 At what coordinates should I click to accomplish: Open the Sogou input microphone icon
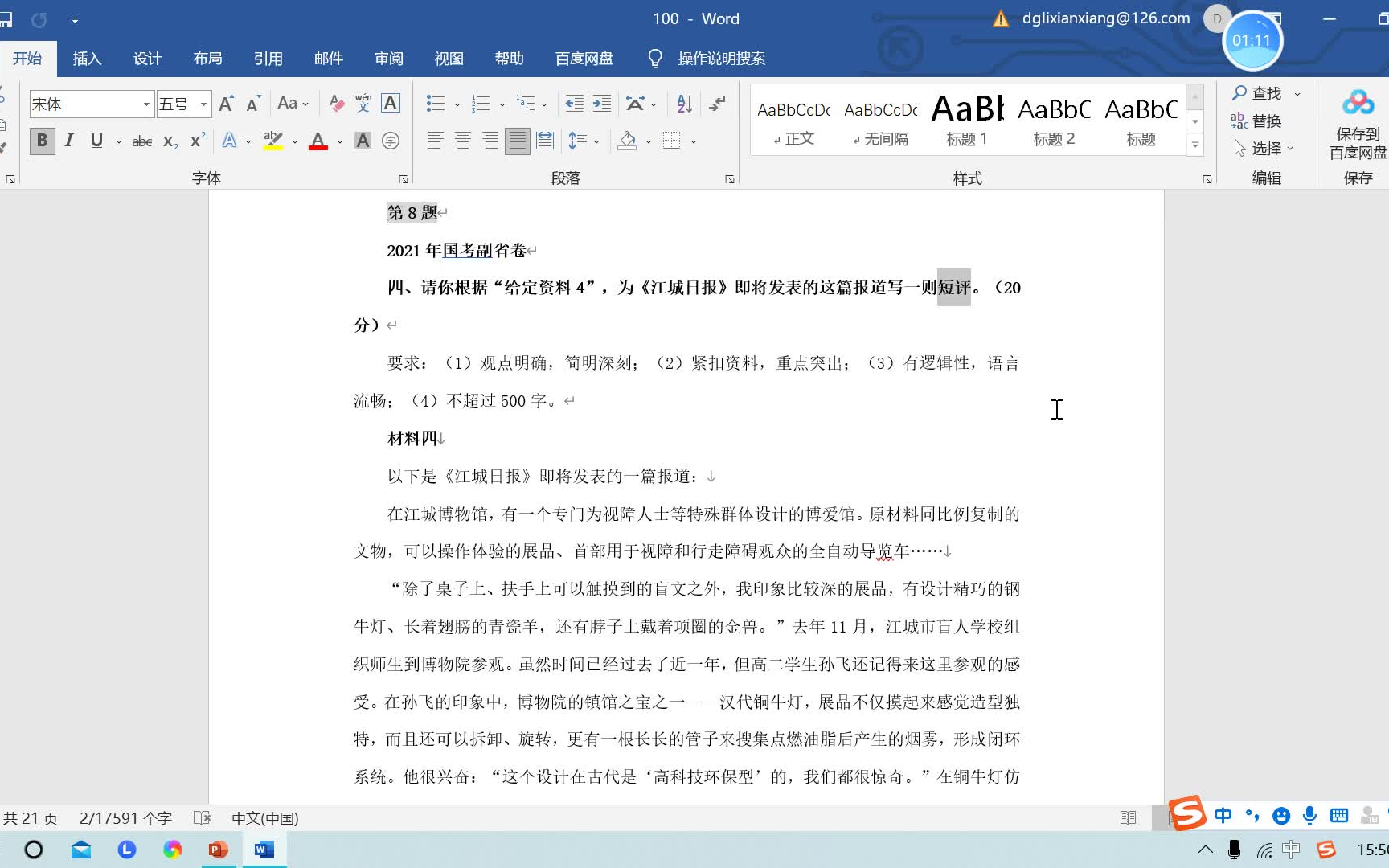point(1310,816)
